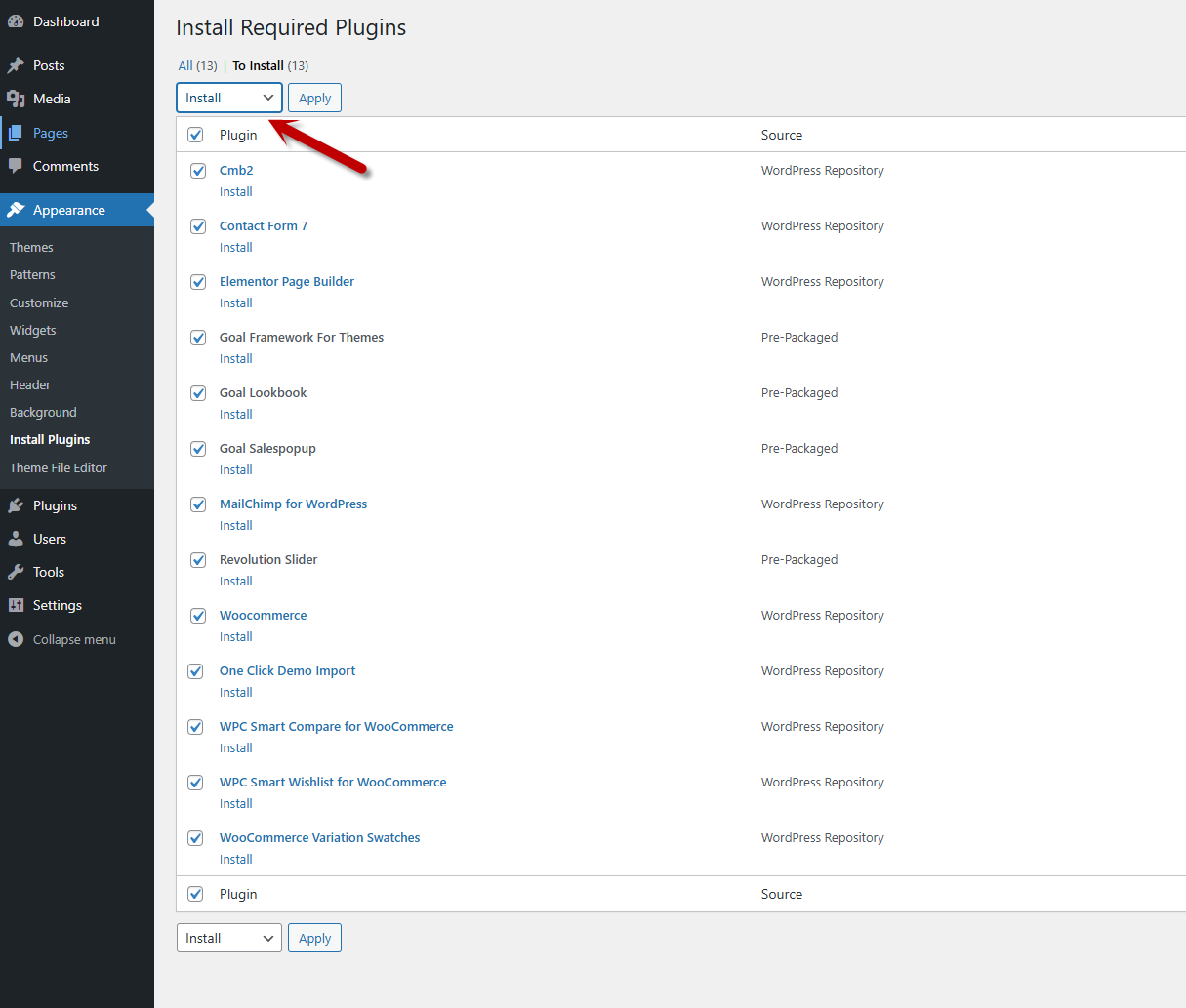This screenshot has width=1186, height=1008.
Task: Open the Customize submenu item
Action: (39, 303)
